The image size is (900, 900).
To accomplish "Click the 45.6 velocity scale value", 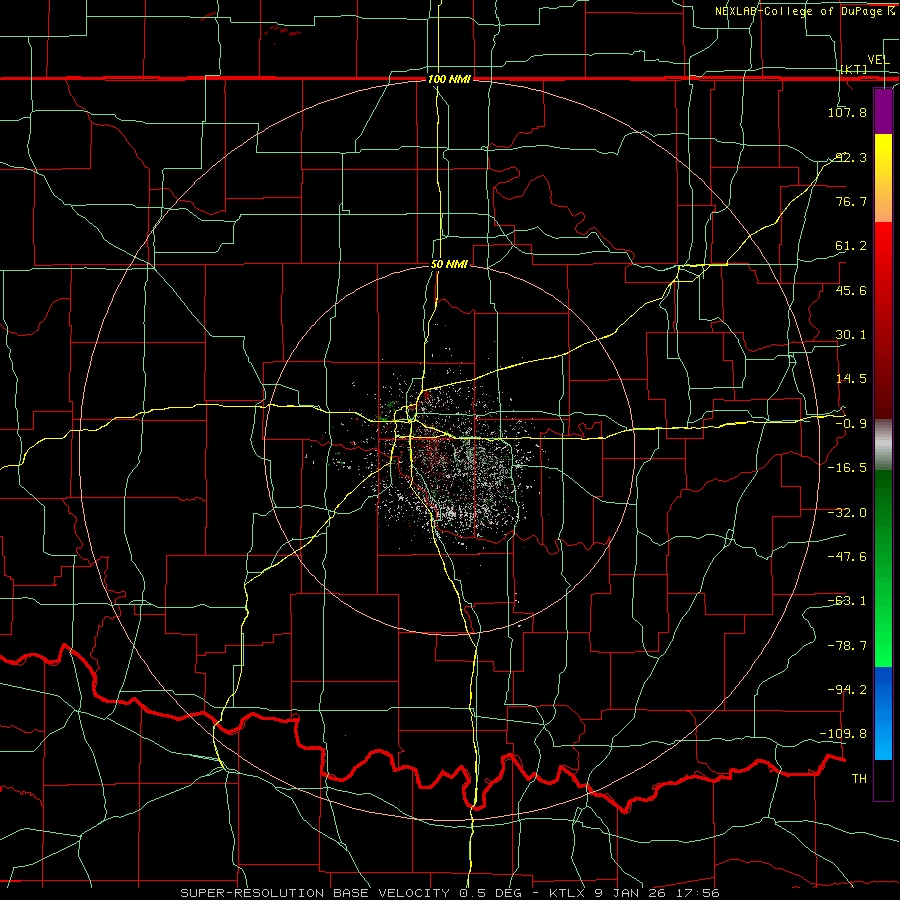I will click(x=851, y=290).
